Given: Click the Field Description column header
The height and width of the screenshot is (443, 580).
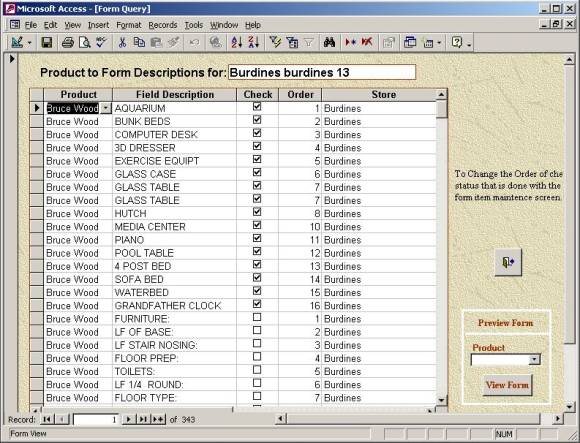Looking at the screenshot, I should point(175,95).
